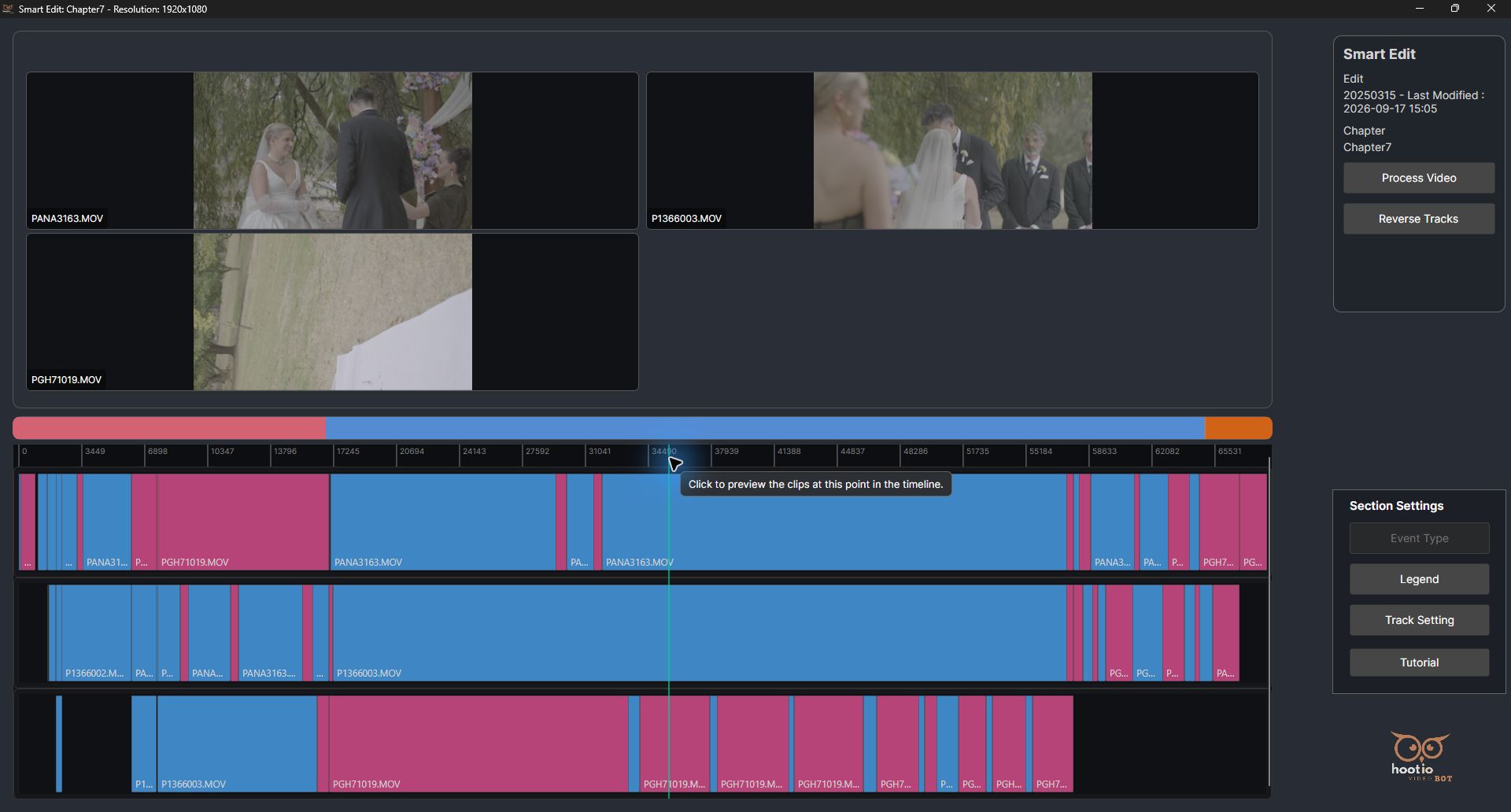
Task: Jump to the 65531 mark on the timeline ruler
Action: tap(1229, 452)
